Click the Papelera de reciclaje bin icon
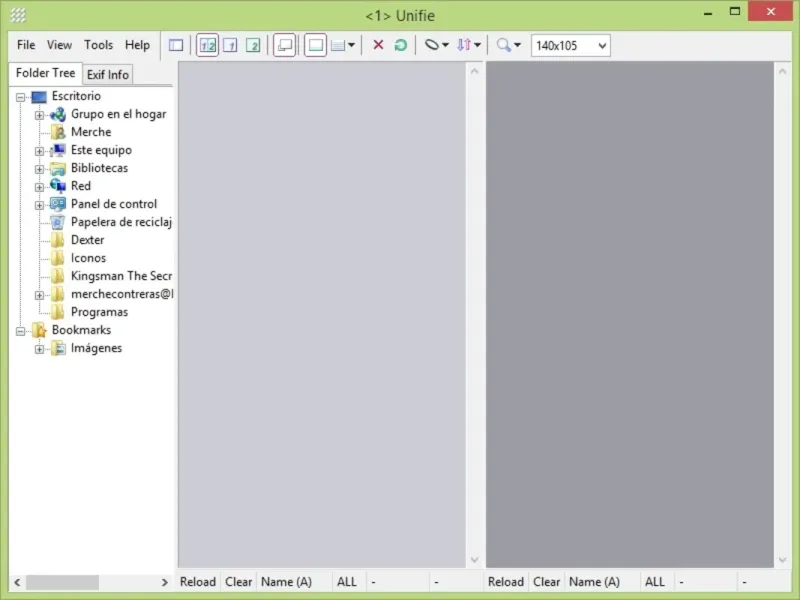 [58, 222]
